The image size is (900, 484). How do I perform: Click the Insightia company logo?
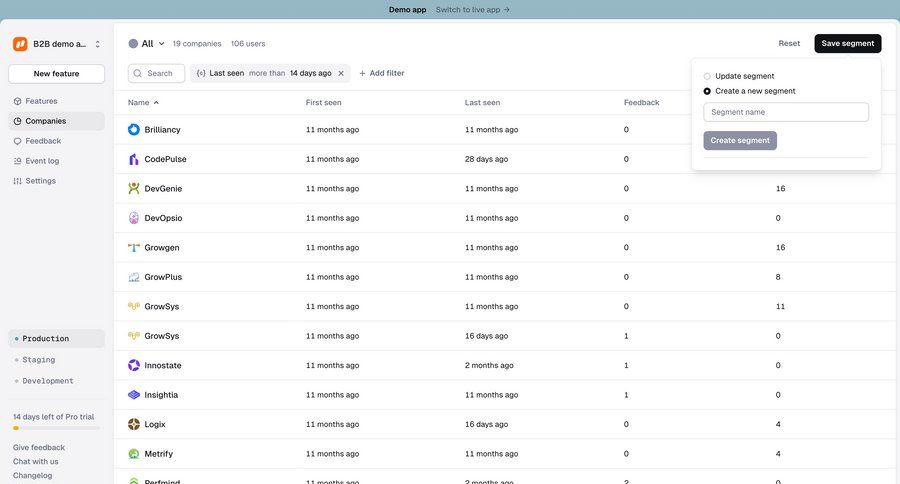pyautogui.click(x=134, y=395)
